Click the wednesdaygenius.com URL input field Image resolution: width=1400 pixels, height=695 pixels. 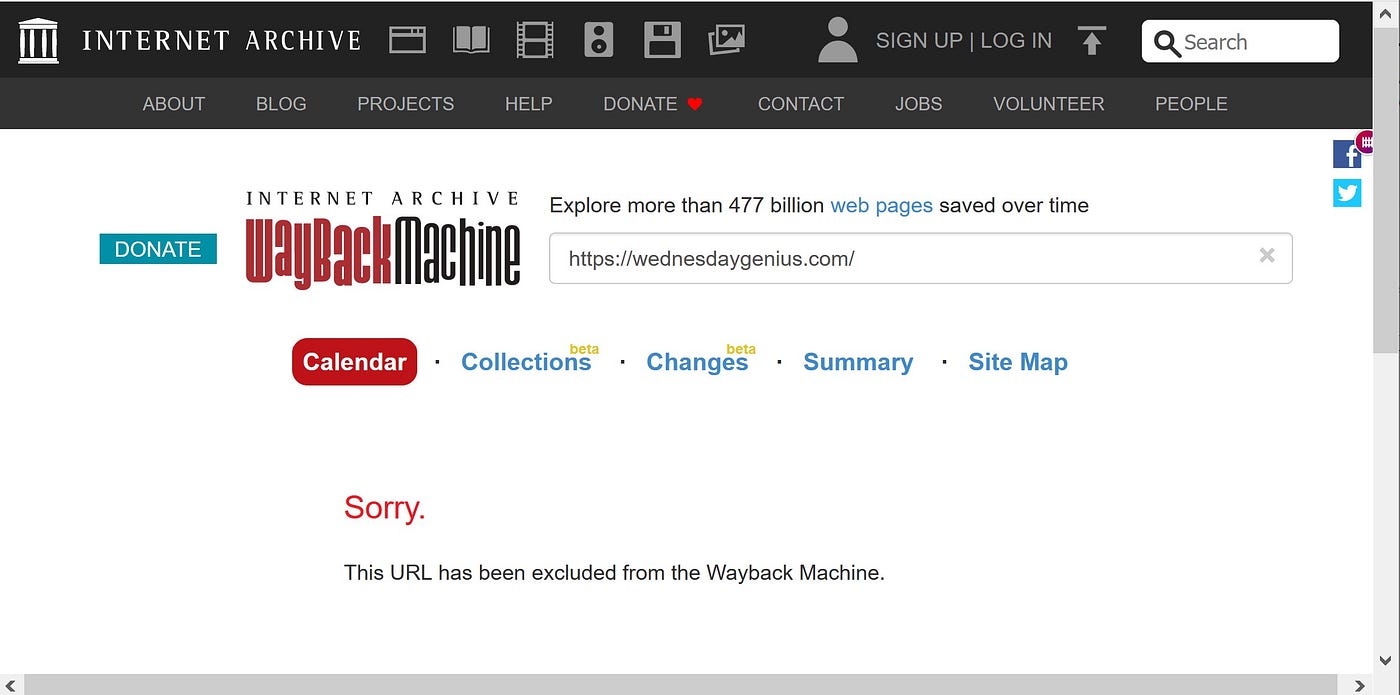click(x=920, y=258)
